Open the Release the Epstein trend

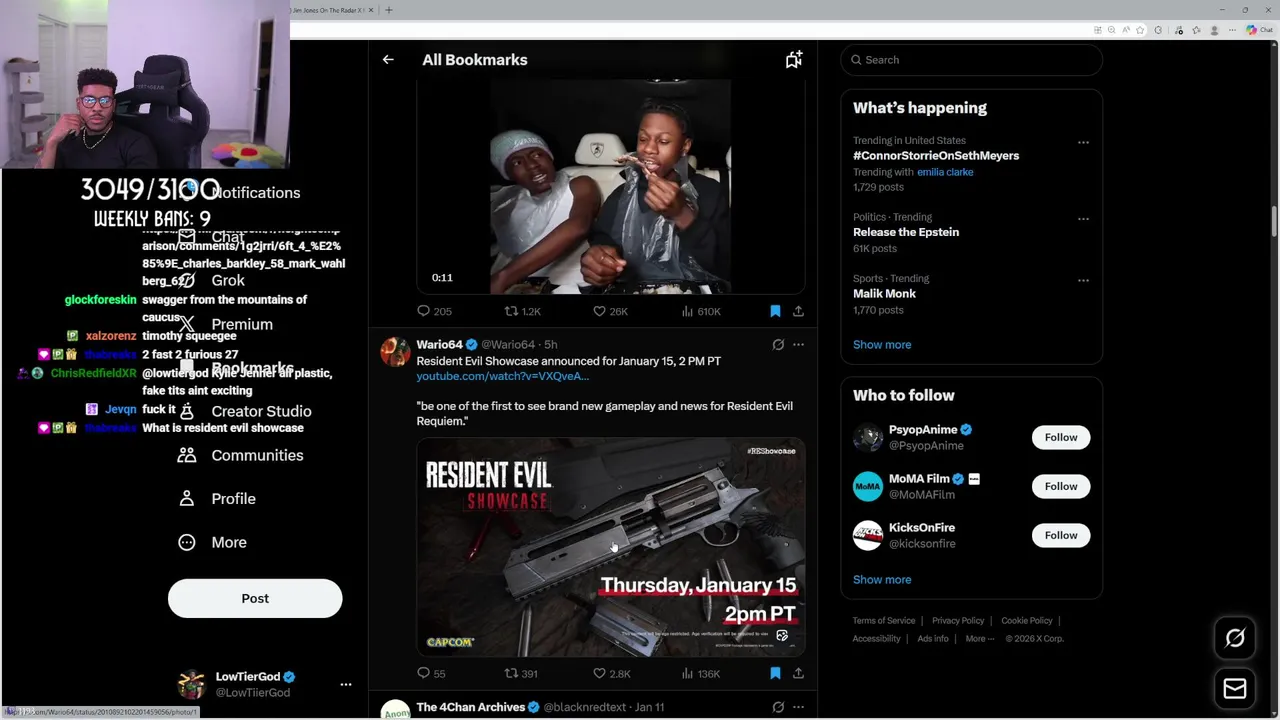pos(906,232)
